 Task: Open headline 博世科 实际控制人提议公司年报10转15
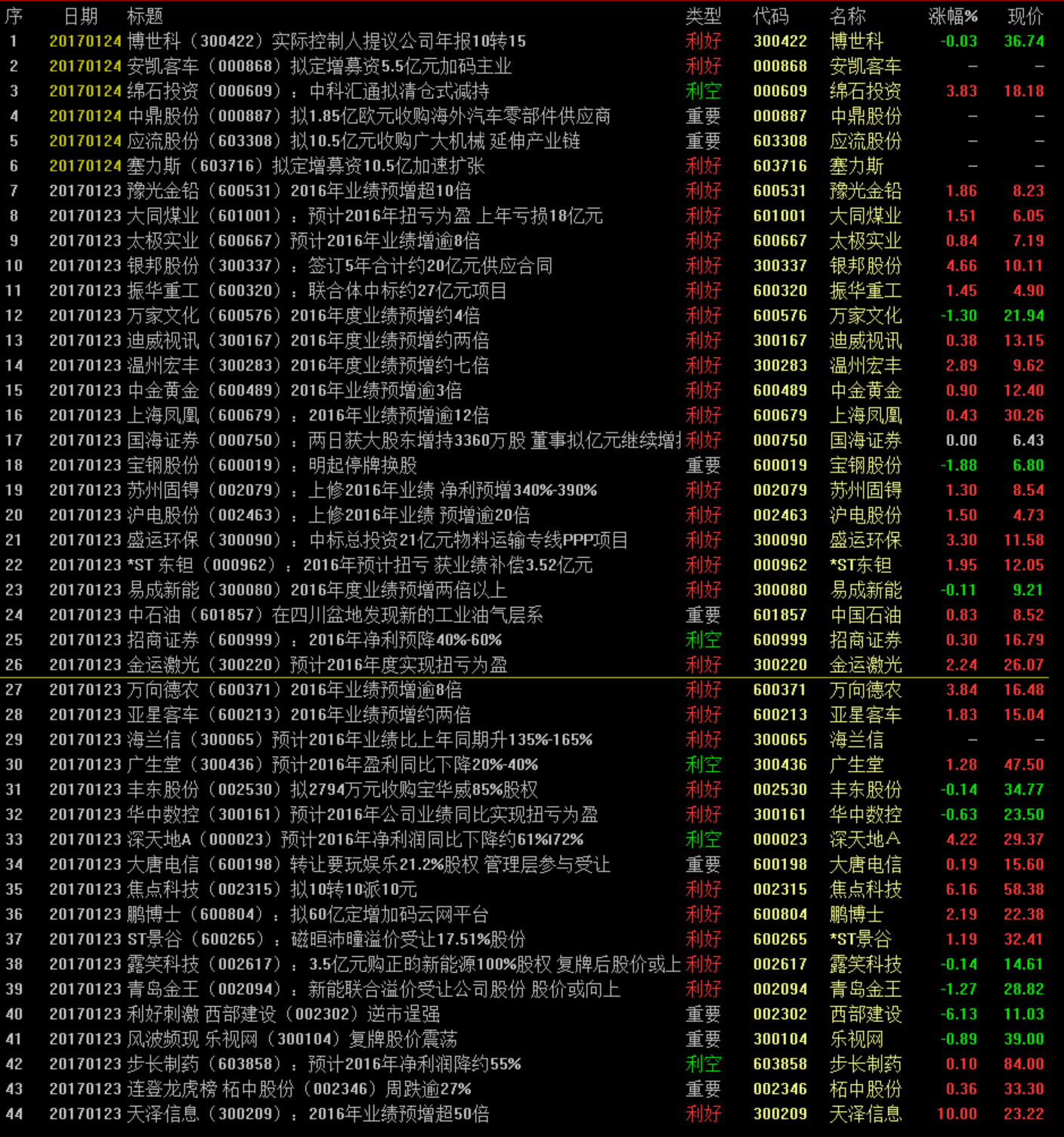tap(326, 41)
